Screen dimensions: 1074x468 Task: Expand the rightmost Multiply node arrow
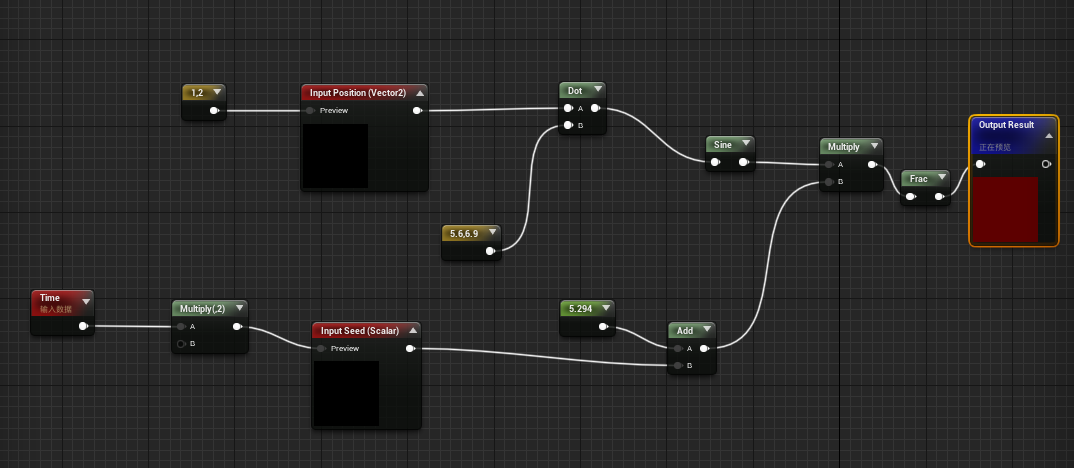tap(874, 147)
